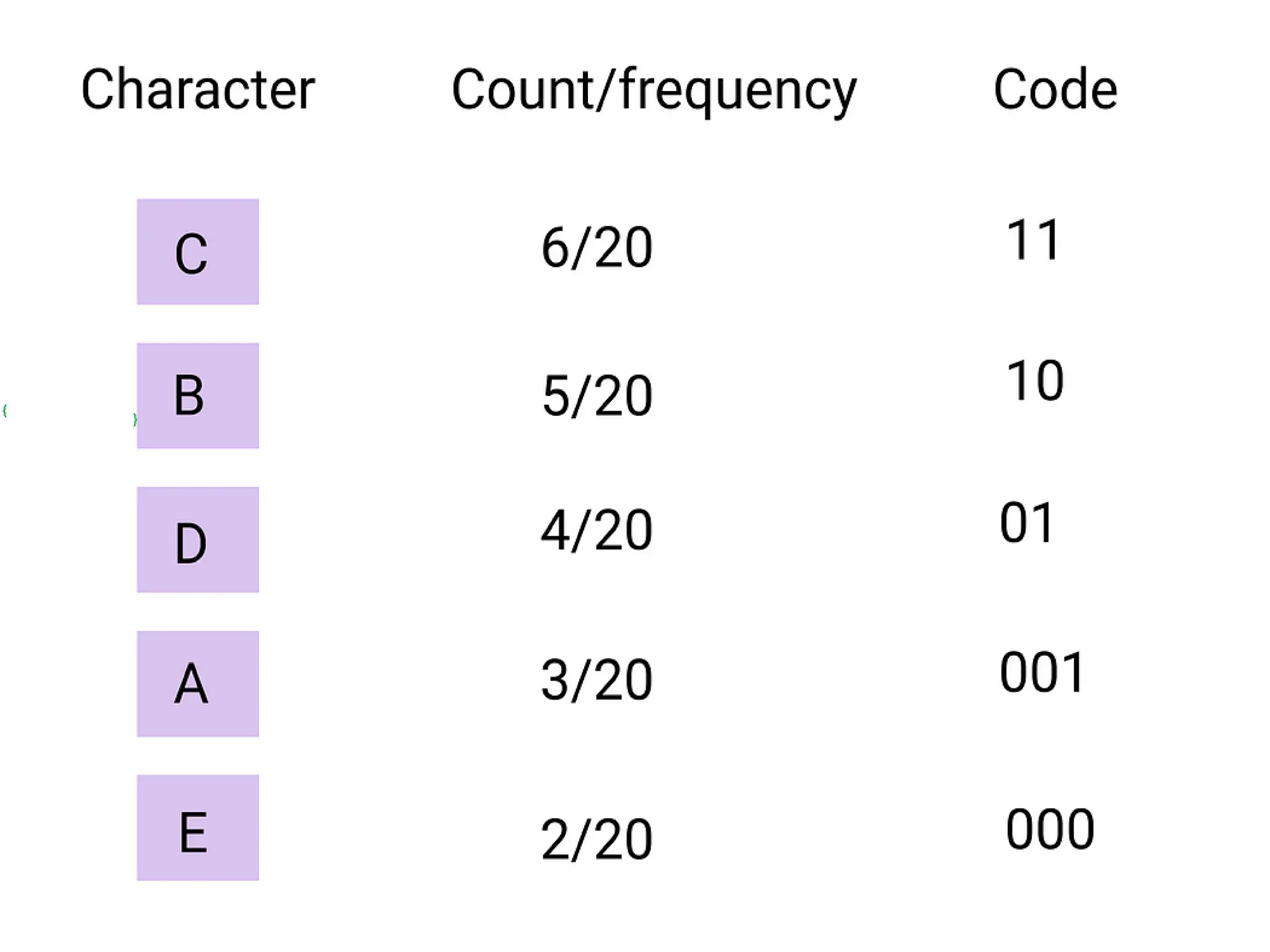Click code 000 for character E
Image resolution: width=1270 pixels, height=952 pixels.
[x=1049, y=829]
